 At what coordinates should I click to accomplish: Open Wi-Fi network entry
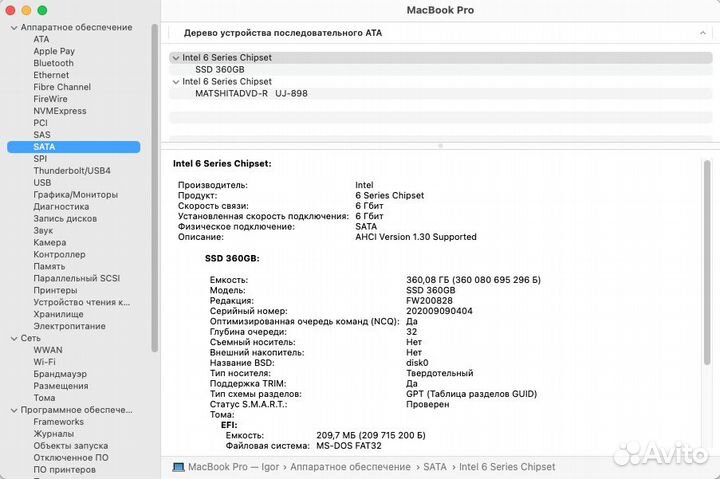tap(44, 362)
